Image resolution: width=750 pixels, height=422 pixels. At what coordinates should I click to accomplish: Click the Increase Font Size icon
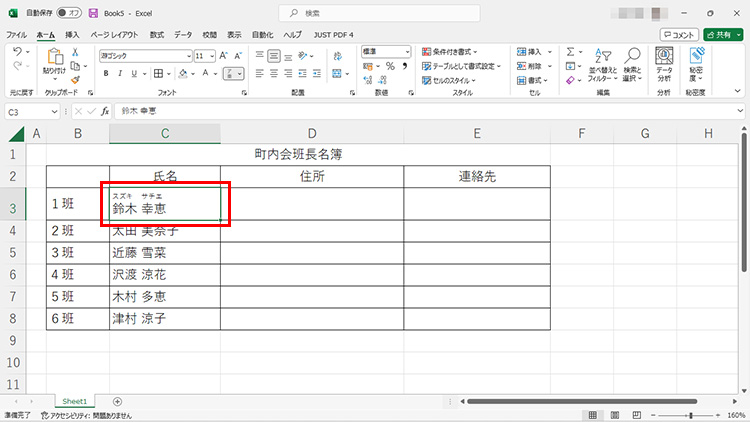225,56
